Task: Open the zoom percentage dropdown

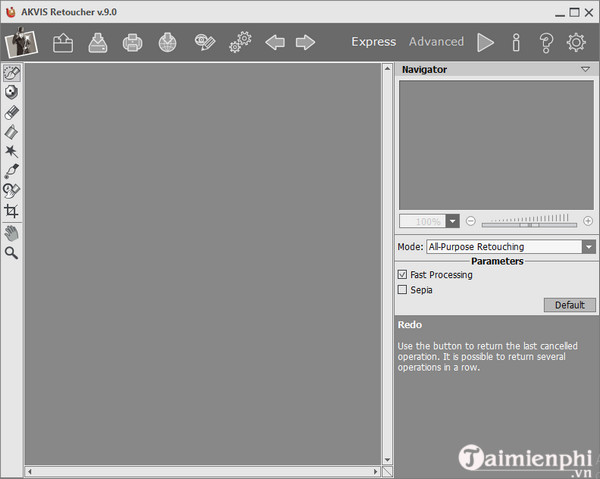Action: click(x=453, y=221)
